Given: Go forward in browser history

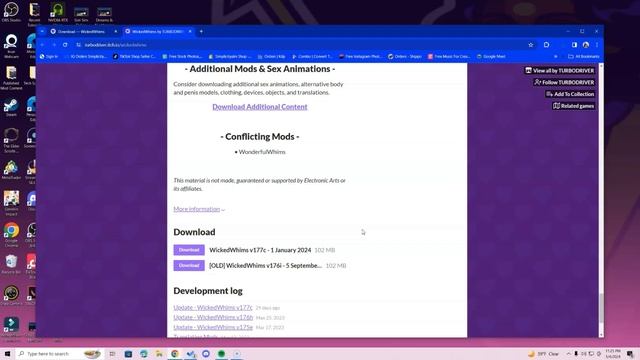Looking at the screenshot, I should pyautogui.click(x=54, y=45).
